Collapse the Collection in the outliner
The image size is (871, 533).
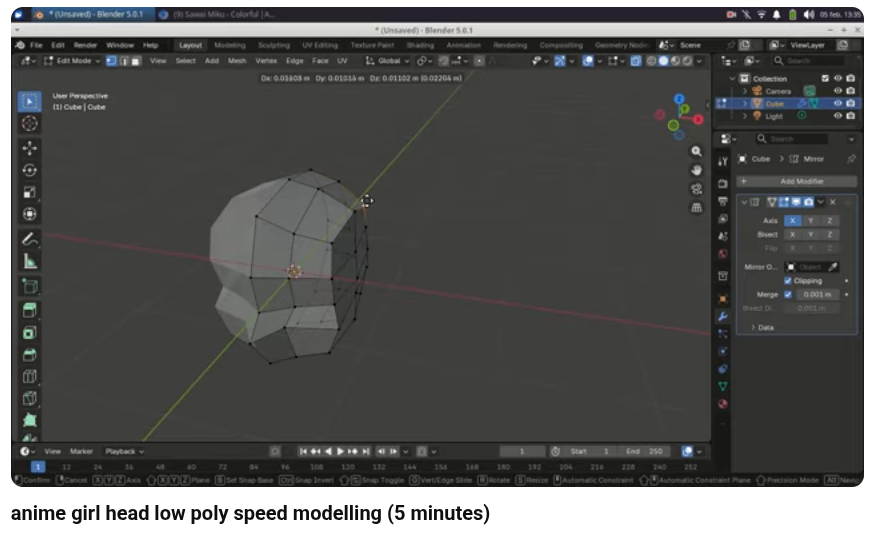[x=732, y=78]
